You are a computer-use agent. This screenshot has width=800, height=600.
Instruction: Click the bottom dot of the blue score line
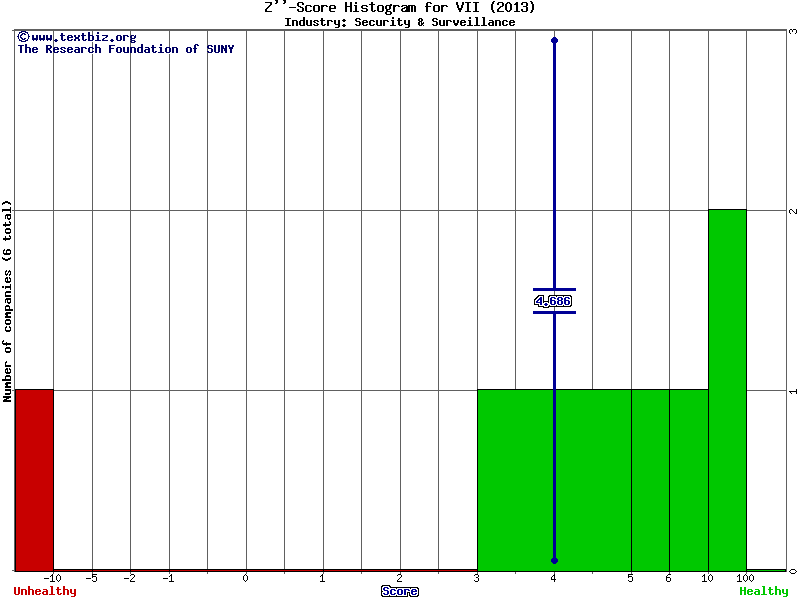[555, 561]
